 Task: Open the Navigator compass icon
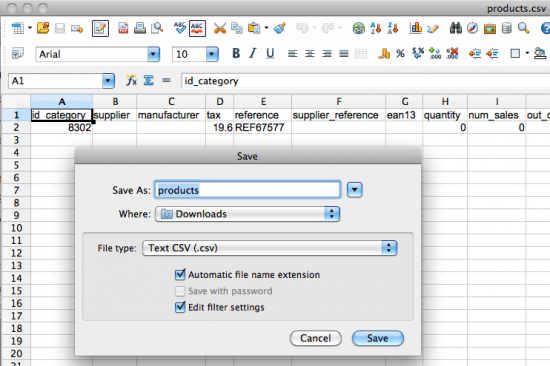(x=472, y=28)
